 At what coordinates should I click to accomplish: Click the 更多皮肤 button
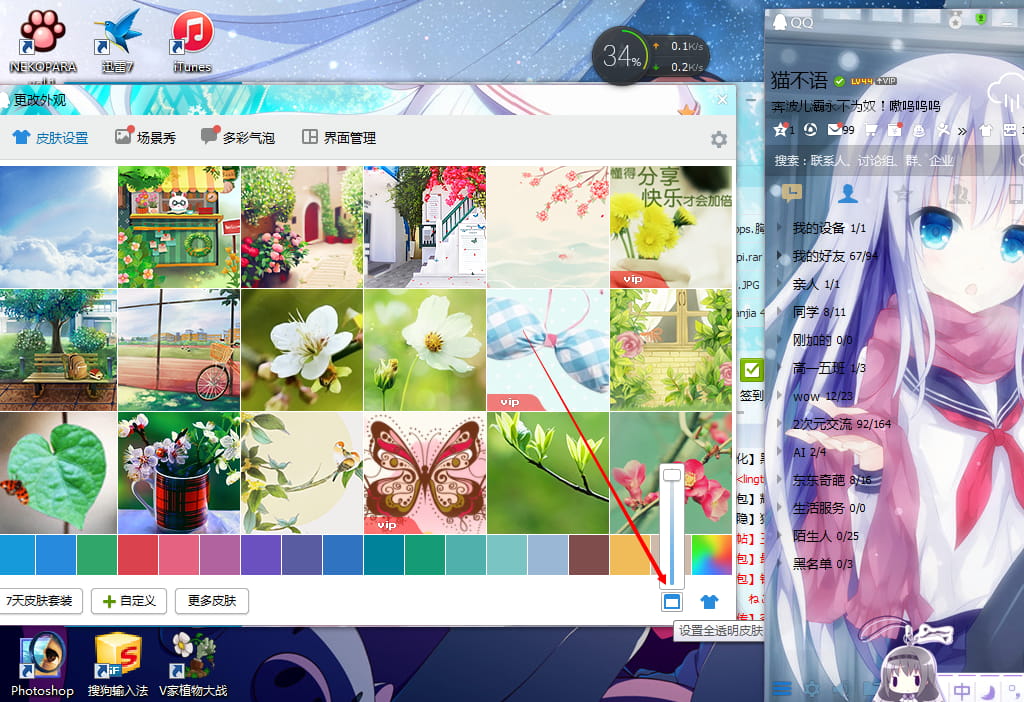pyautogui.click(x=211, y=601)
